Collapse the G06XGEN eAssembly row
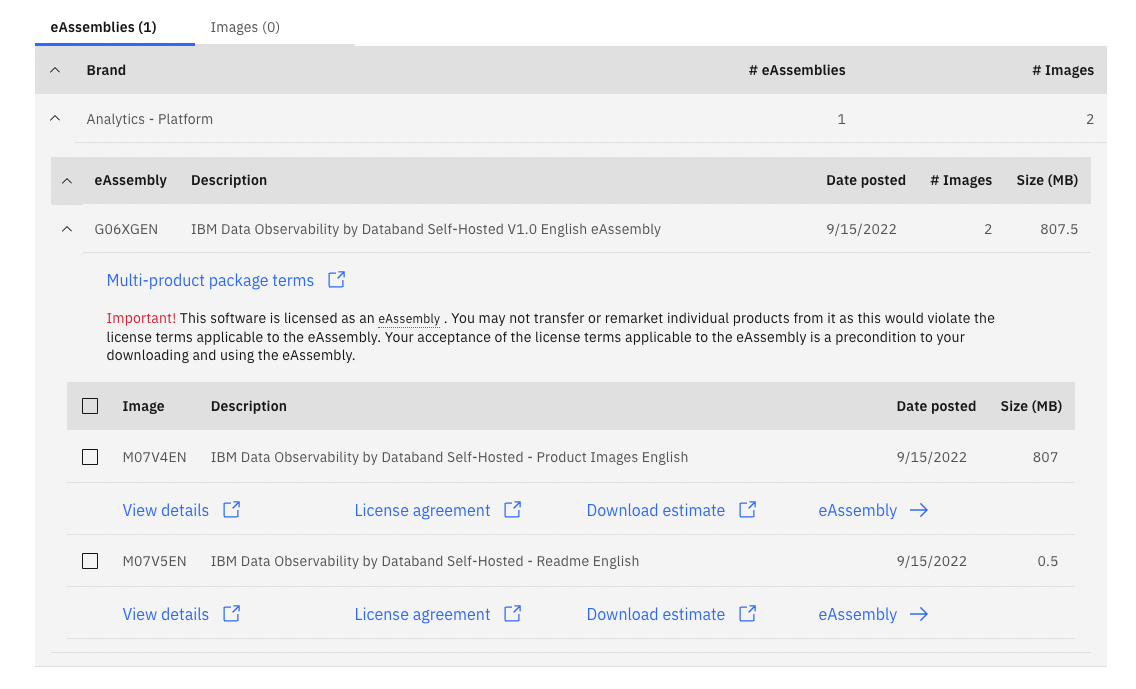Screen dimensions: 1136x689 click(67, 229)
